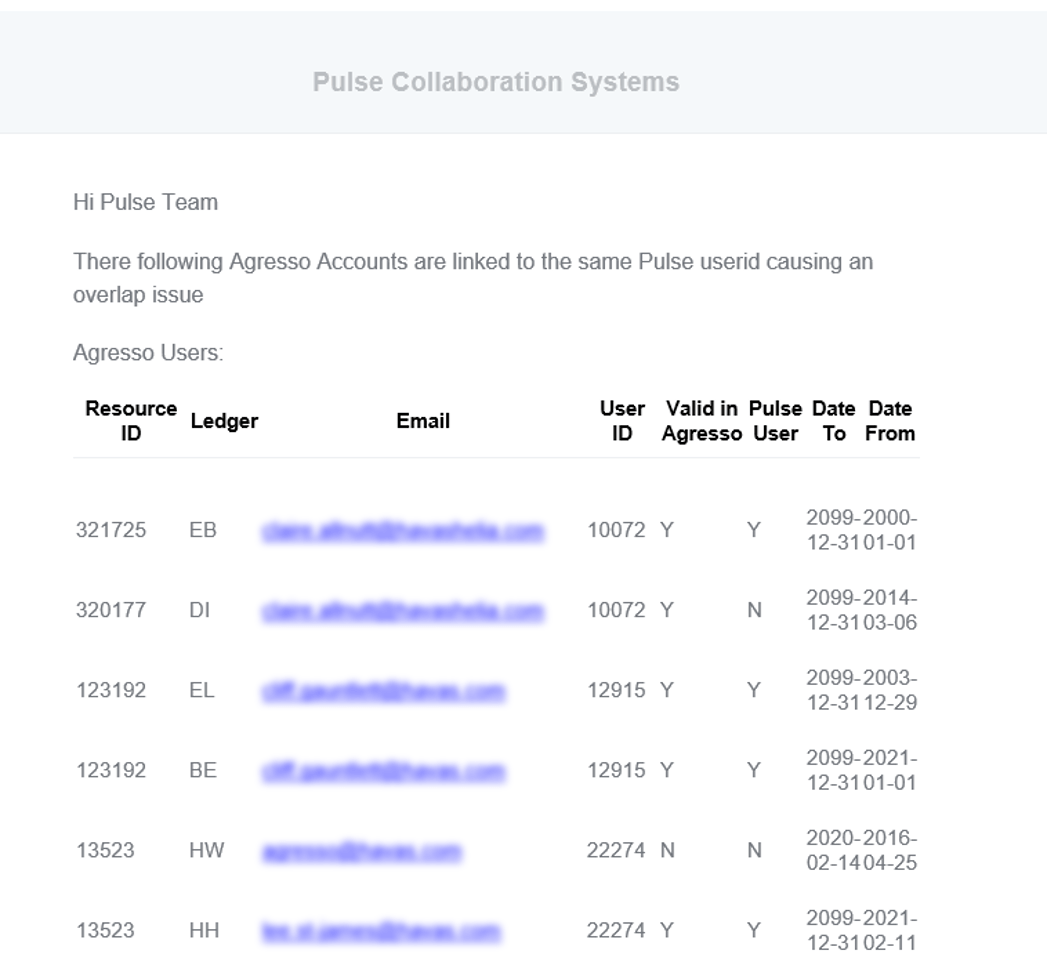Click email link in the EL ledger row
This screenshot has width=1048, height=972.
click(x=383, y=691)
